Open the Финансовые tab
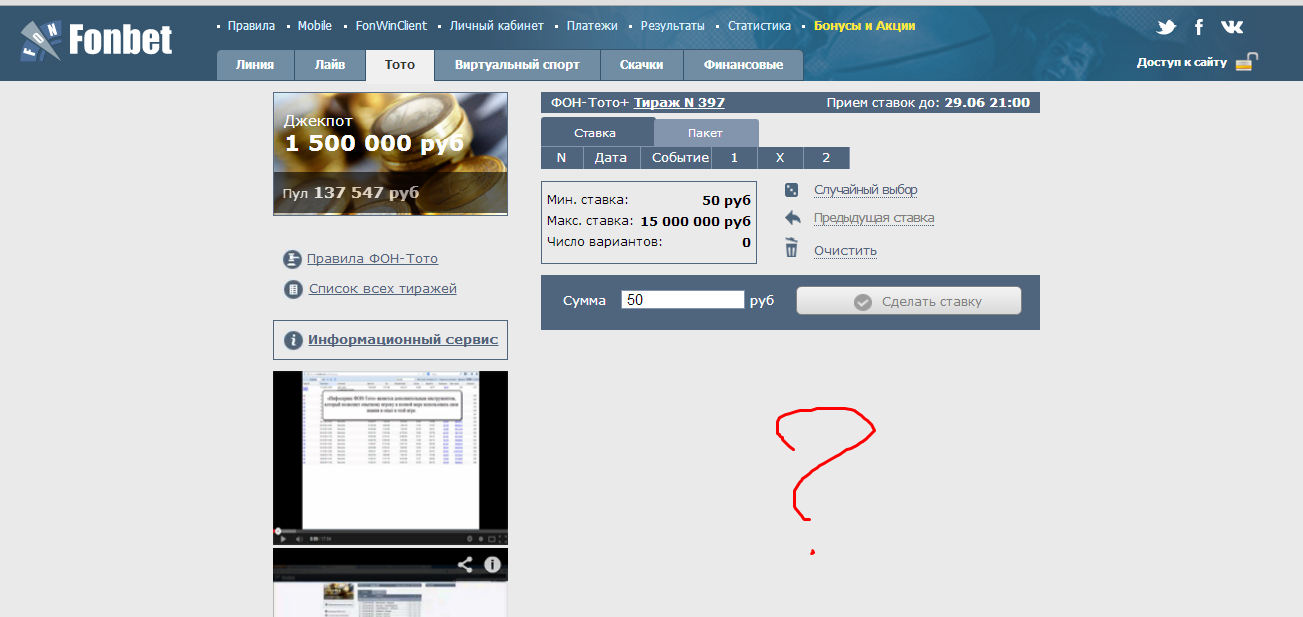The height and width of the screenshot is (617, 1303). (743, 65)
